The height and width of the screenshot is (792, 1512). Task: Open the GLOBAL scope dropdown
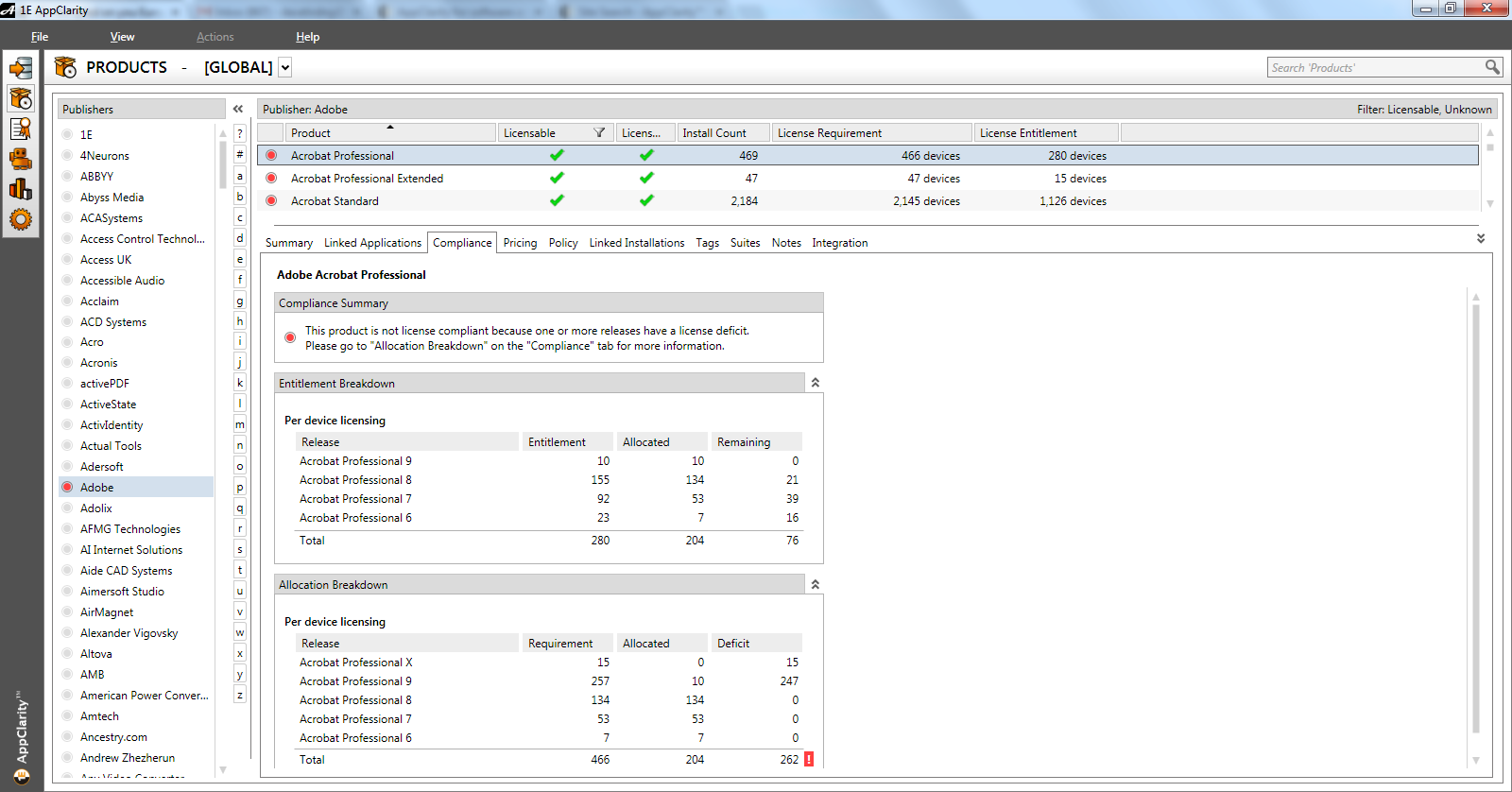pos(285,67)
